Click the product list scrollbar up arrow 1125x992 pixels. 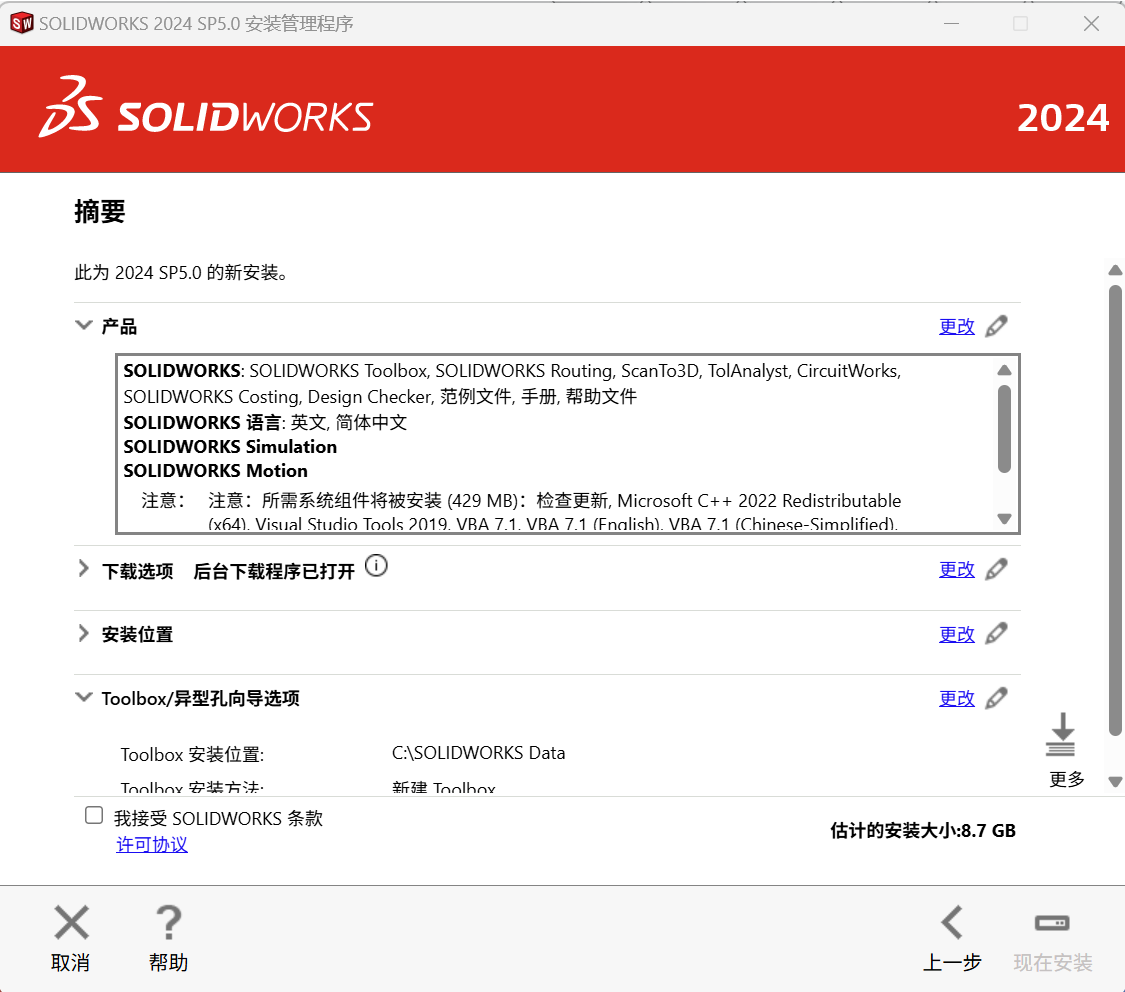1004,370
